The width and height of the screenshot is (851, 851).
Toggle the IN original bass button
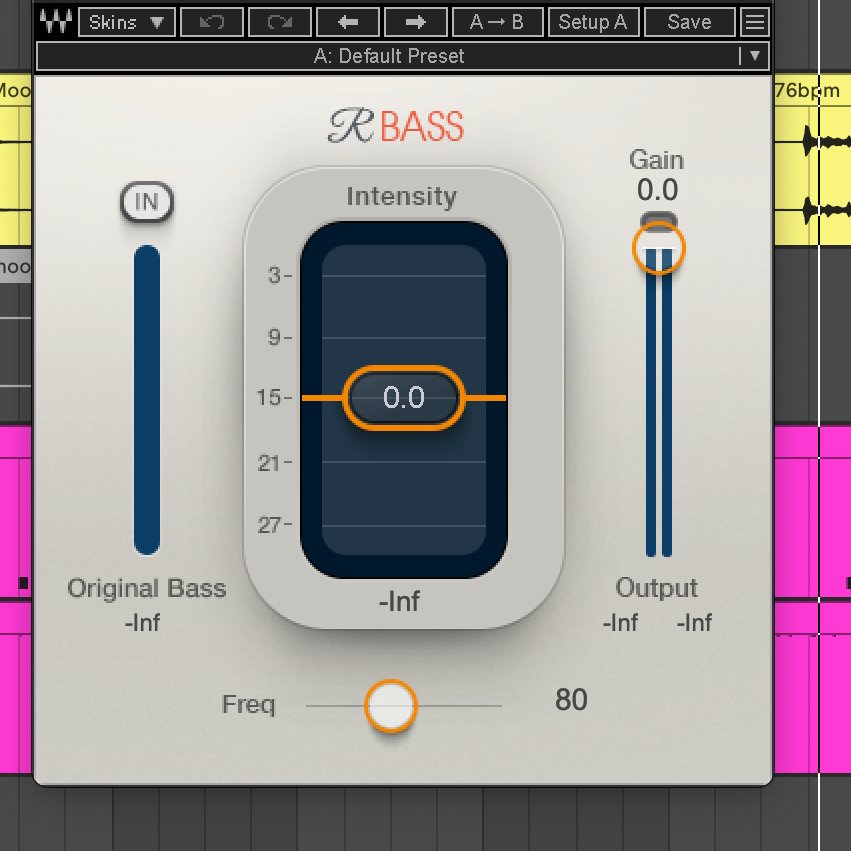[147, 202]
